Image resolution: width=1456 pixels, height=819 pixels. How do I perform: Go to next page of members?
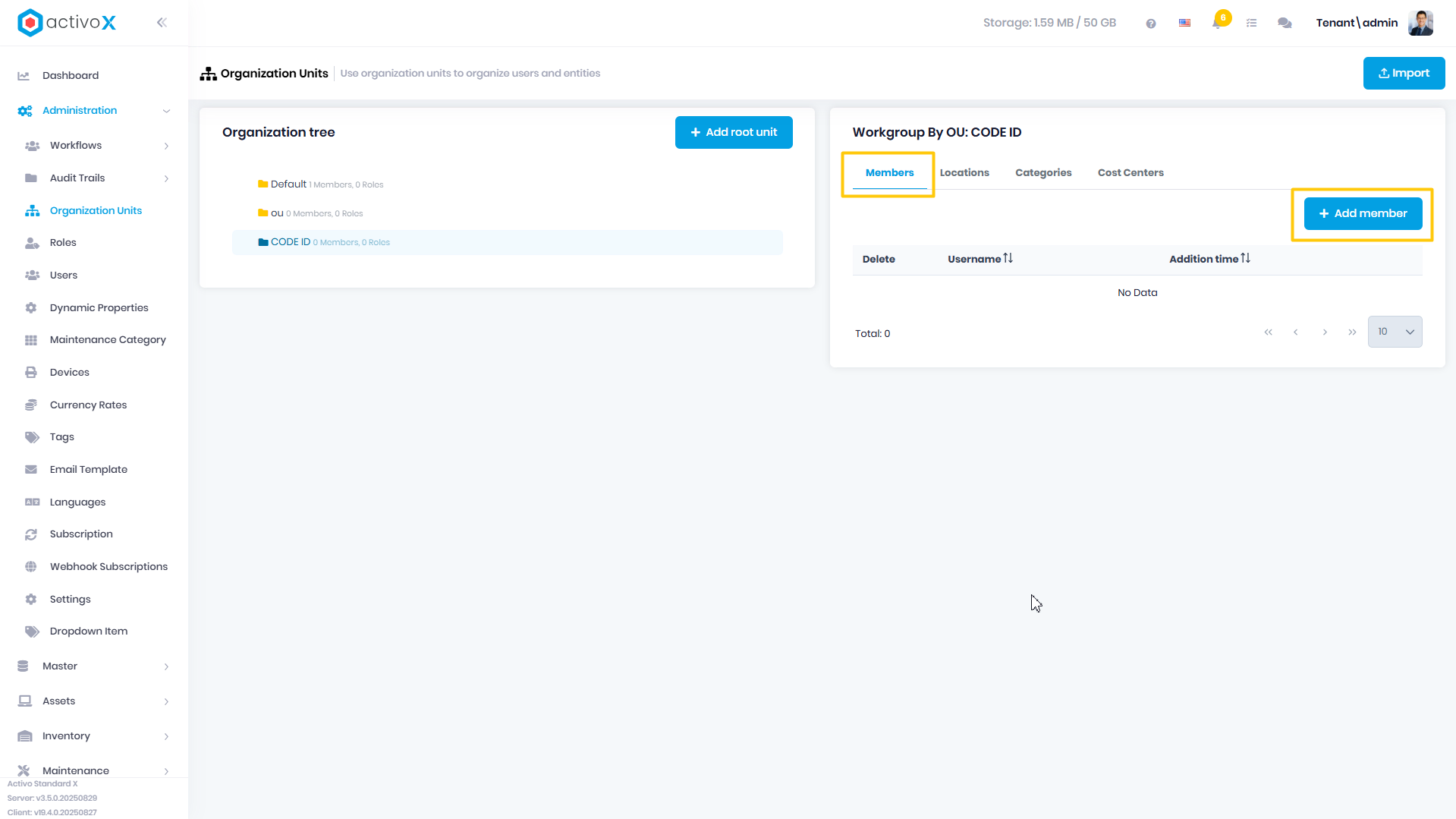point(1325,332)
